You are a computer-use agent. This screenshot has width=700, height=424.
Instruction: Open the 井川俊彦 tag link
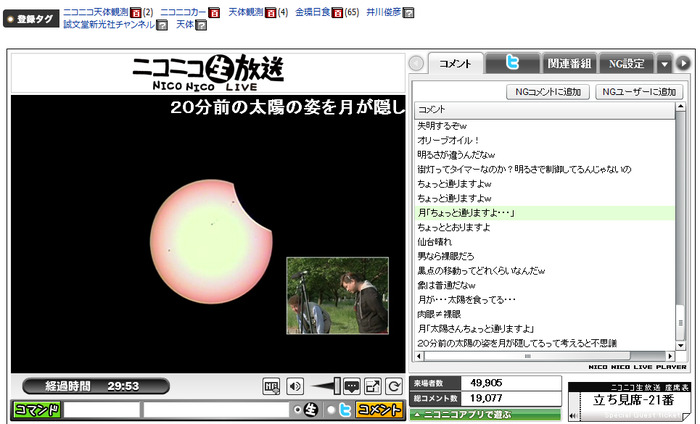[383, 12]
